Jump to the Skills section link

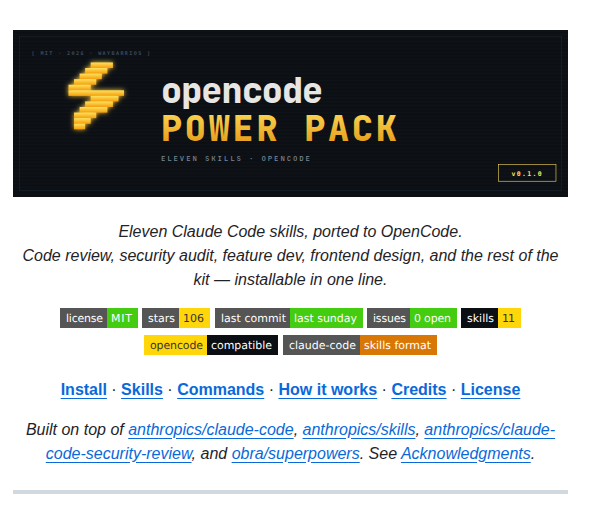tap(142, 390)
